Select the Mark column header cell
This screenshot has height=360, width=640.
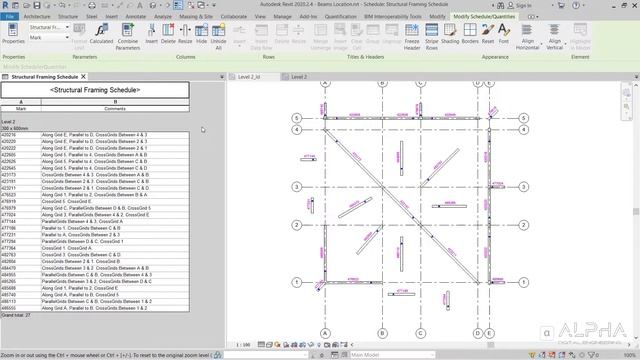21,109
